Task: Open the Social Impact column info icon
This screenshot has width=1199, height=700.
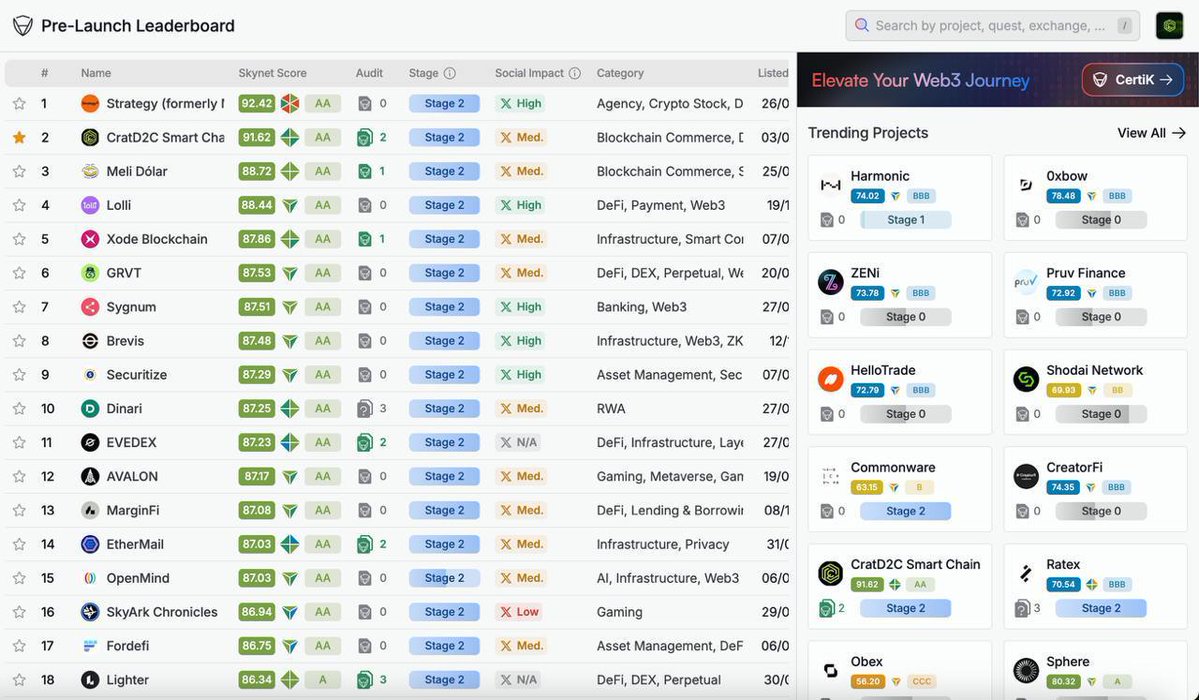Action: coord(575,73)
